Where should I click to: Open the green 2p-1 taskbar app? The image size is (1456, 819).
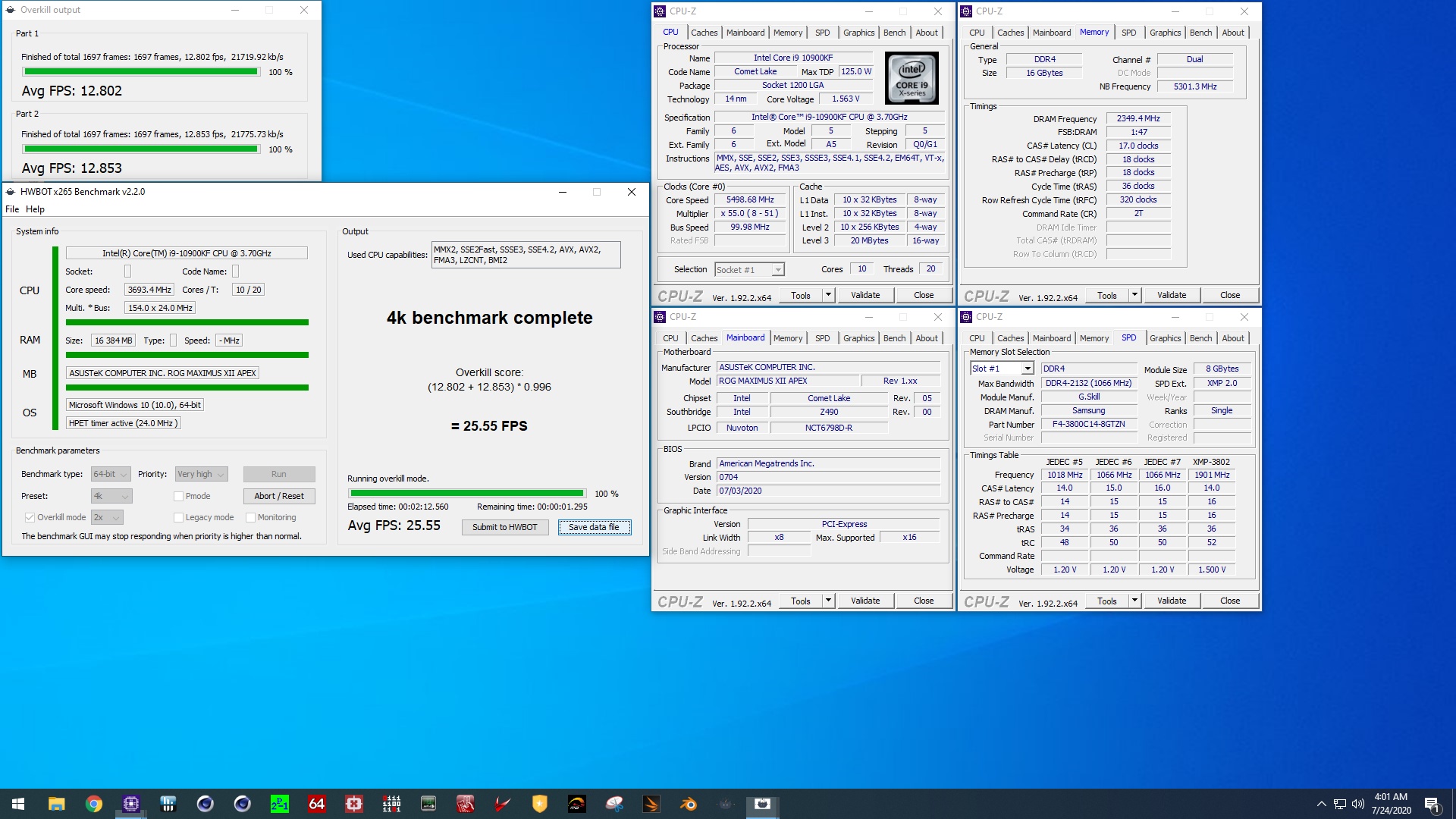(x=279, y=804)
